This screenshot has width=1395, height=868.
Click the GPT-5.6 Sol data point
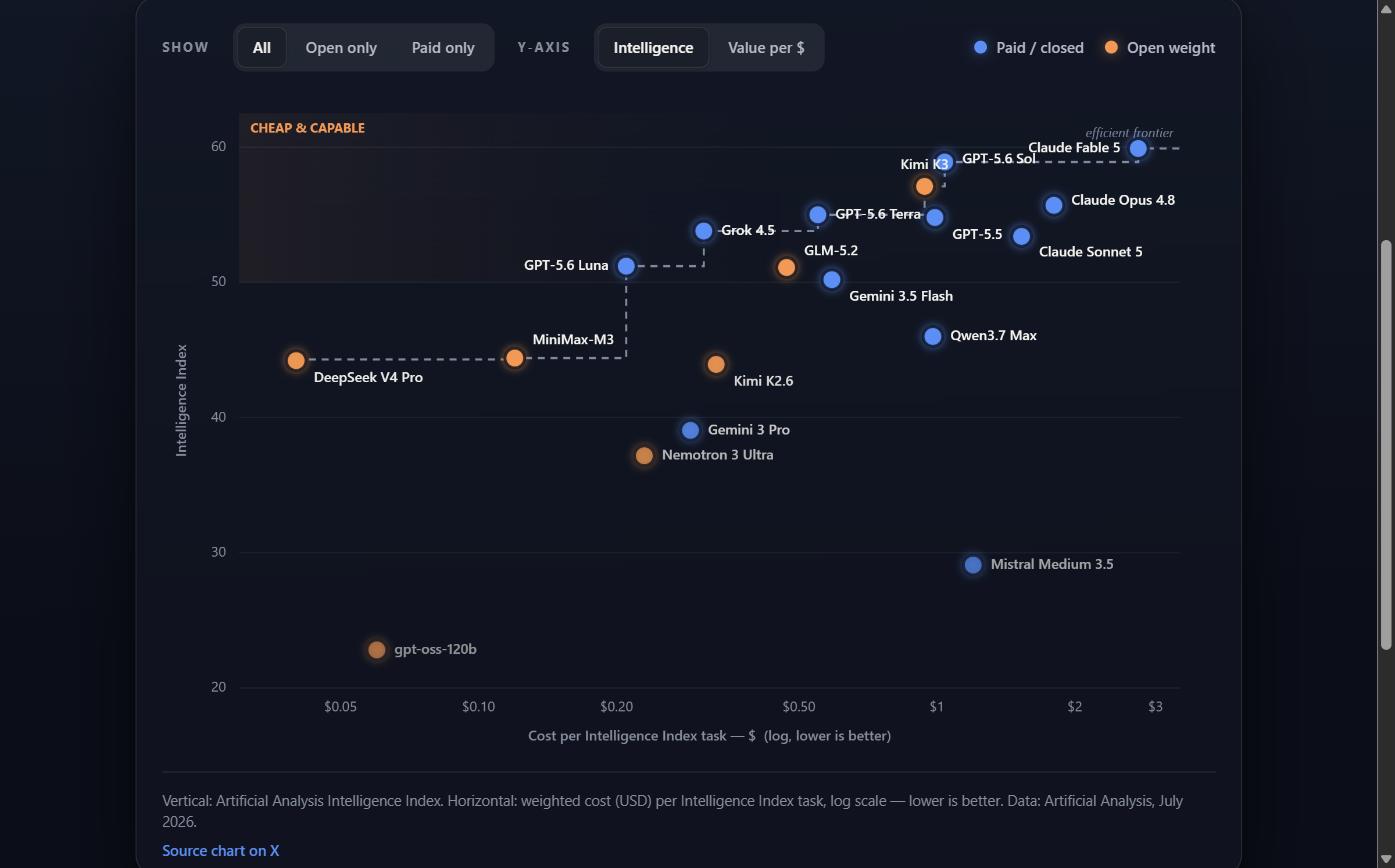945,160
